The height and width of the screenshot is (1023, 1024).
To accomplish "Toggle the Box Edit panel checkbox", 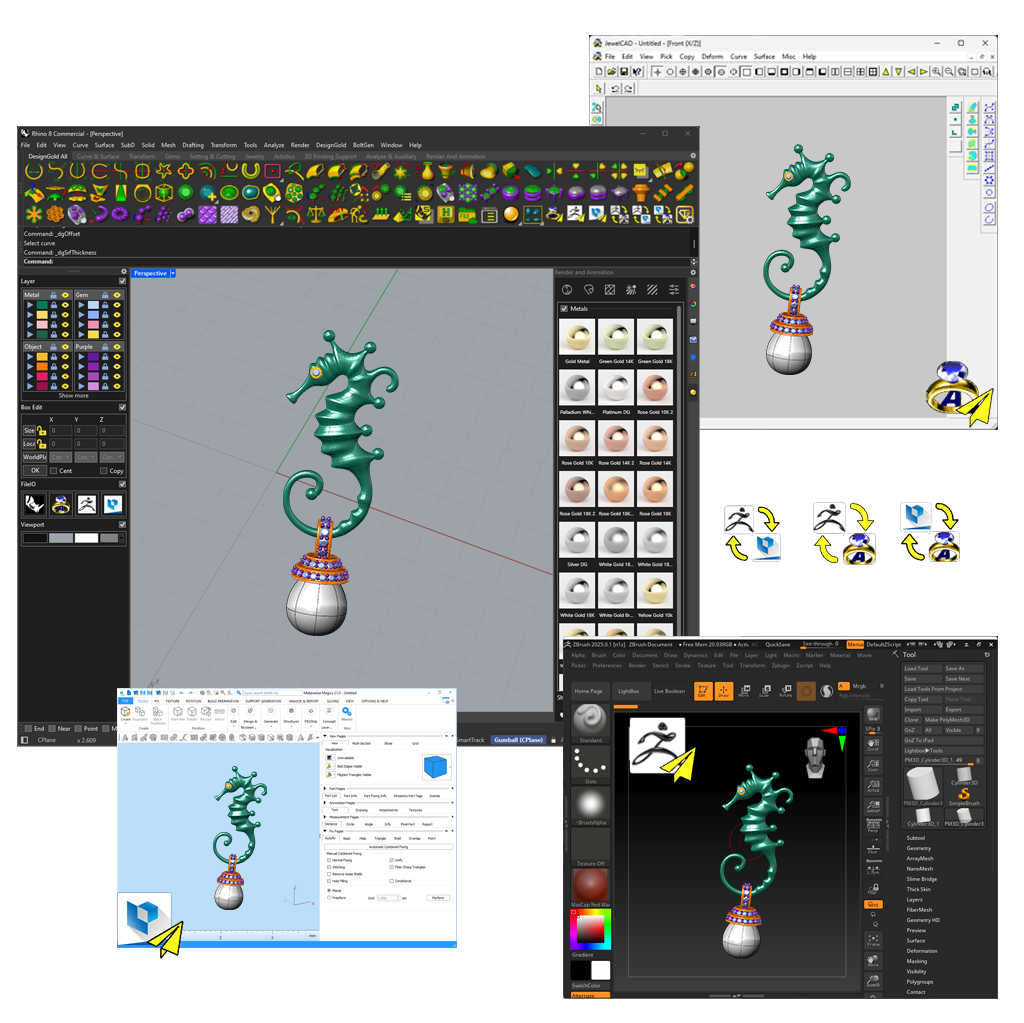I will tap(122, 407).
